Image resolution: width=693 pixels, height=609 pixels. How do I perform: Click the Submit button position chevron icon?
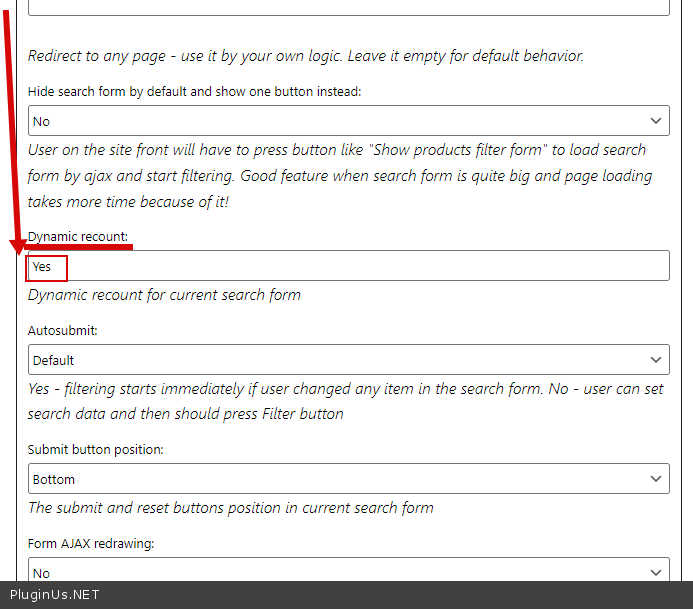click(656, 479)
